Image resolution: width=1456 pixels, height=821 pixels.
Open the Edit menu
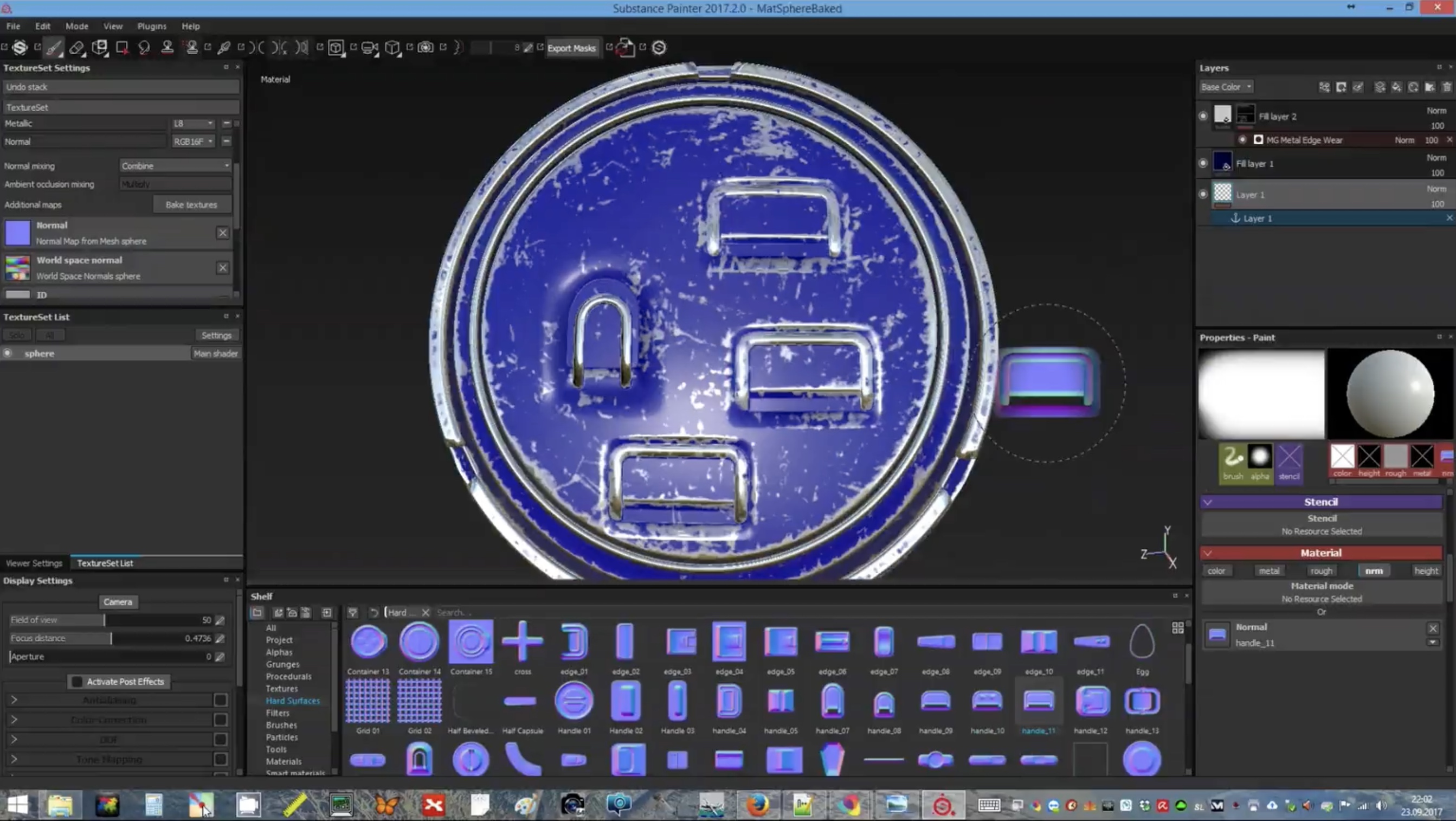42,26
